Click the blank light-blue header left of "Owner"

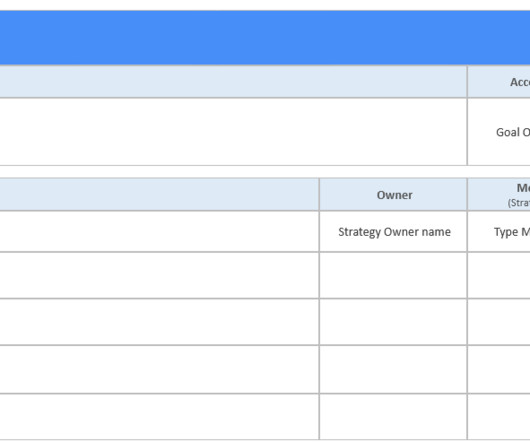pyautogui.click(x=159, y=195)
